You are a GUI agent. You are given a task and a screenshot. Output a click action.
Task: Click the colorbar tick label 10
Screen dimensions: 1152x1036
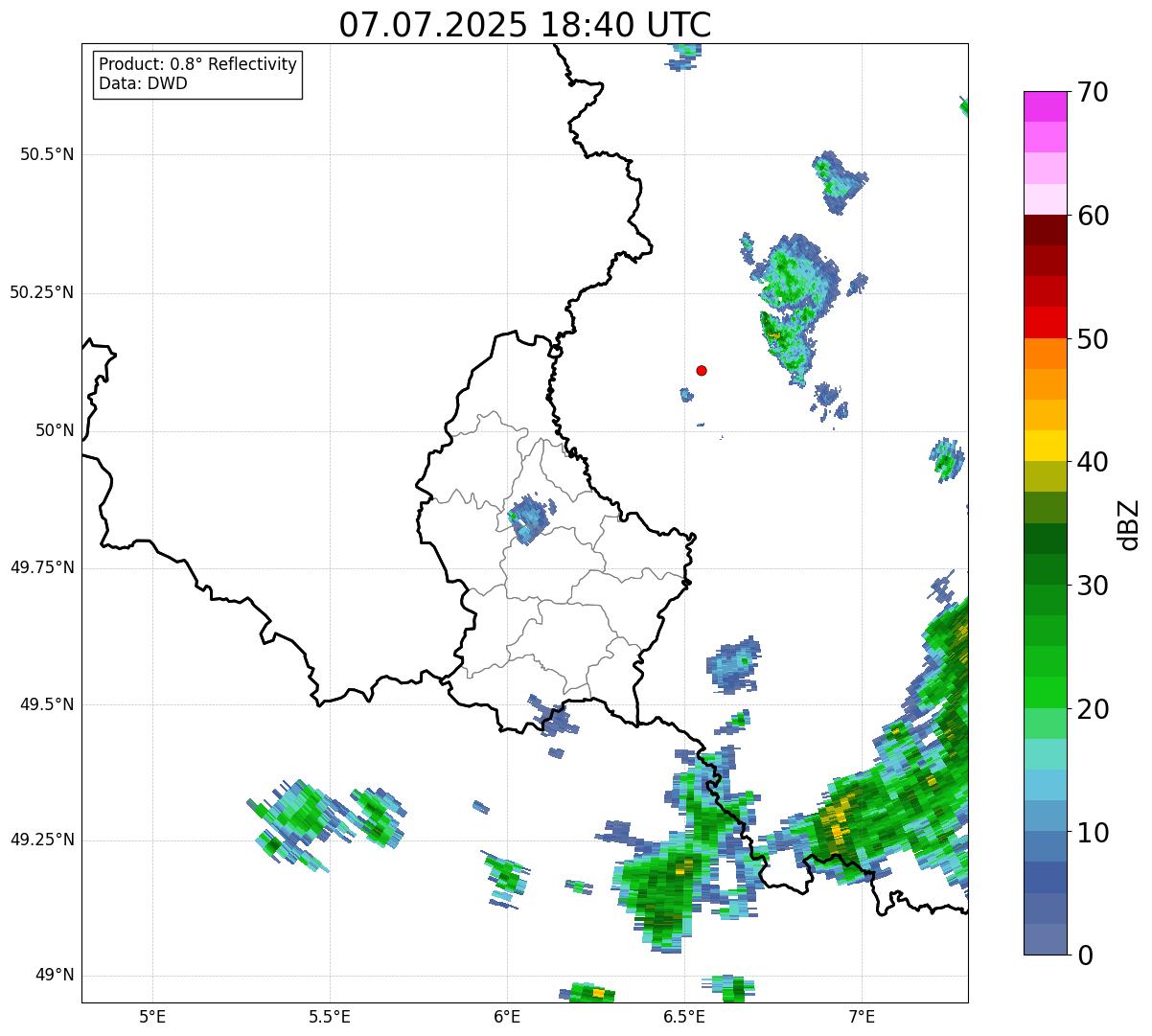(x=1093, y=832)
